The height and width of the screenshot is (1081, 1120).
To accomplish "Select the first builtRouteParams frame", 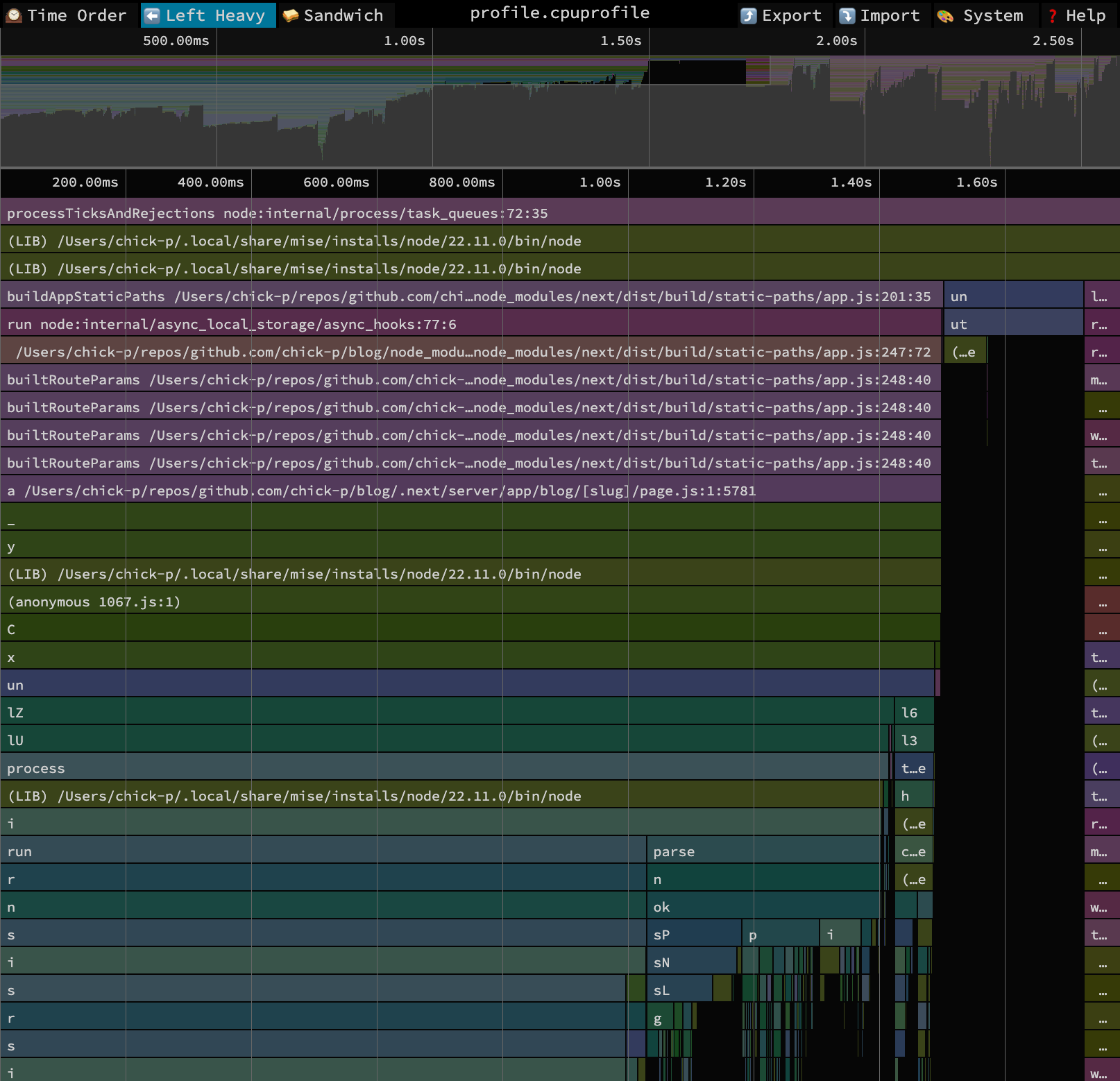I will point(470,378).
